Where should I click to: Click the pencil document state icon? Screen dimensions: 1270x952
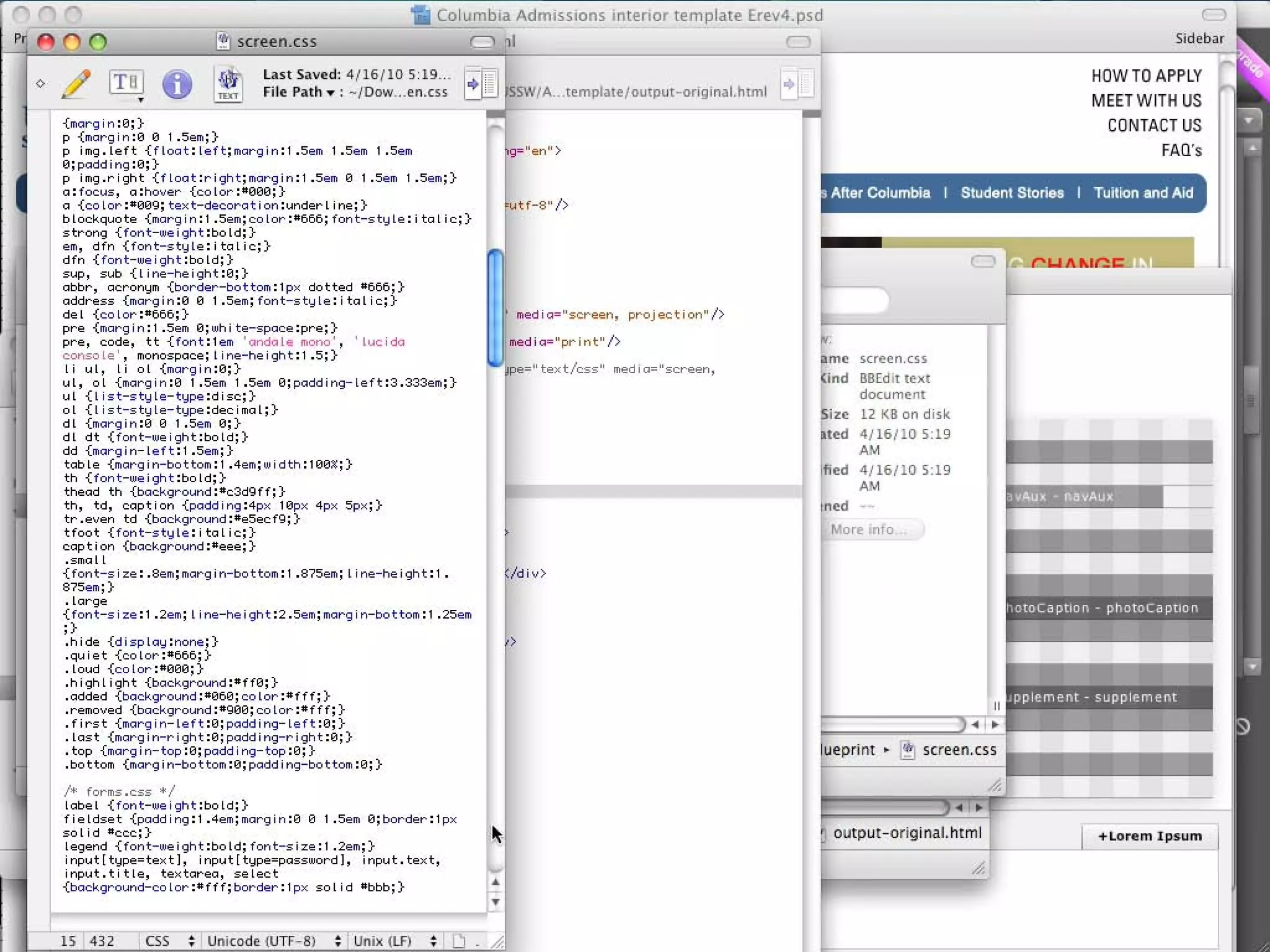(76, 84)
